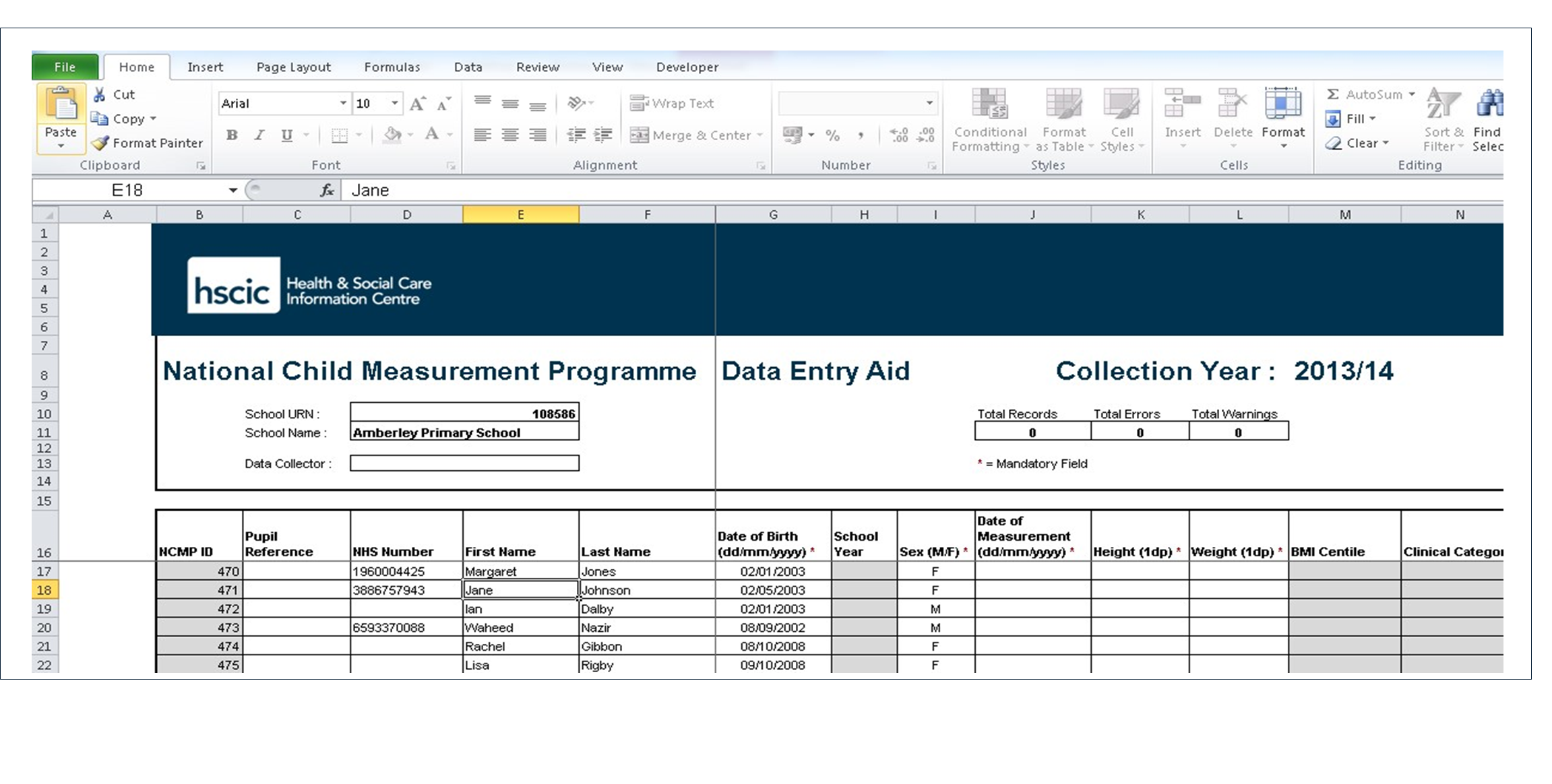
Task: Align text left
Action: 483,135
